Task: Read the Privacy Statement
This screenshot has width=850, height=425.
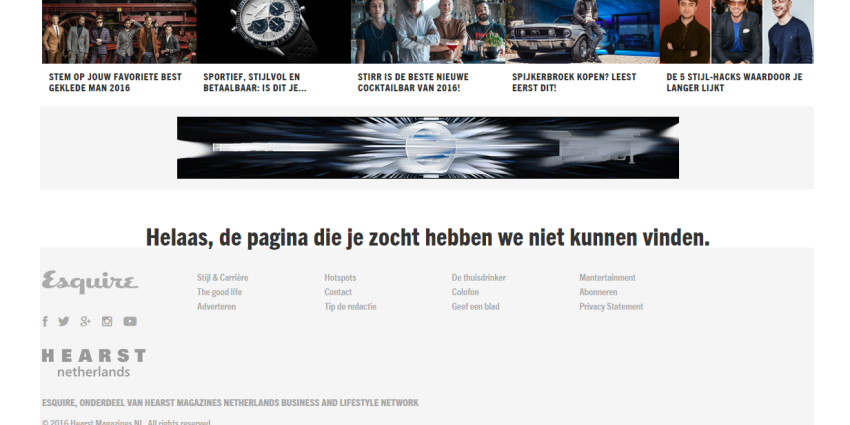Action: 611,307
